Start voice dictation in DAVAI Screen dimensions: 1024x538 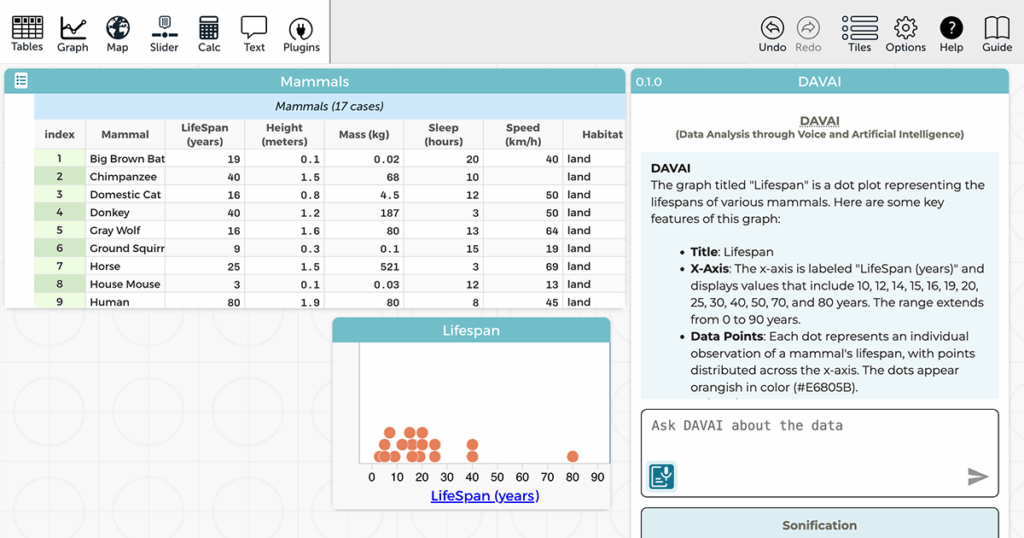coord(662,476)
